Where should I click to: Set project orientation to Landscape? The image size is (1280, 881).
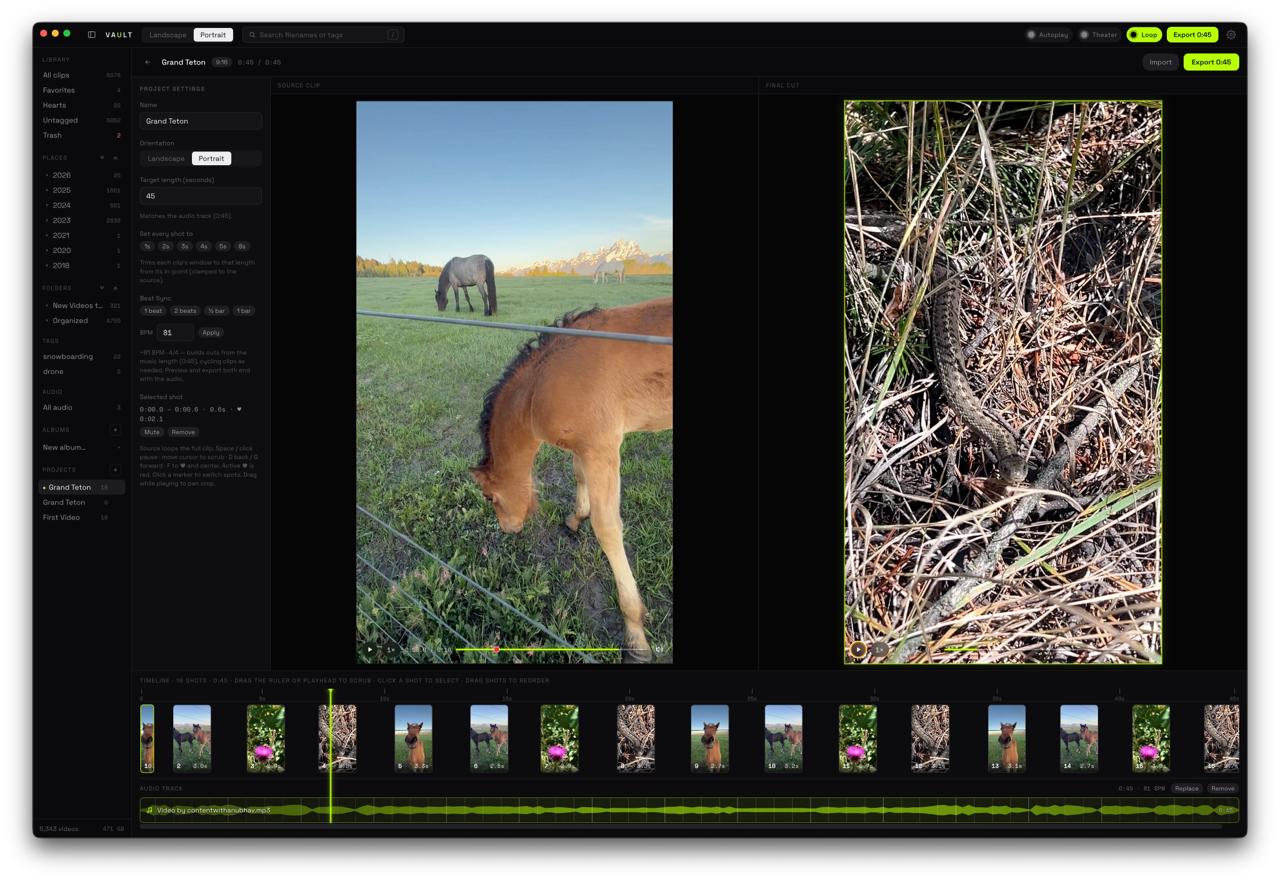pos(166,159)
